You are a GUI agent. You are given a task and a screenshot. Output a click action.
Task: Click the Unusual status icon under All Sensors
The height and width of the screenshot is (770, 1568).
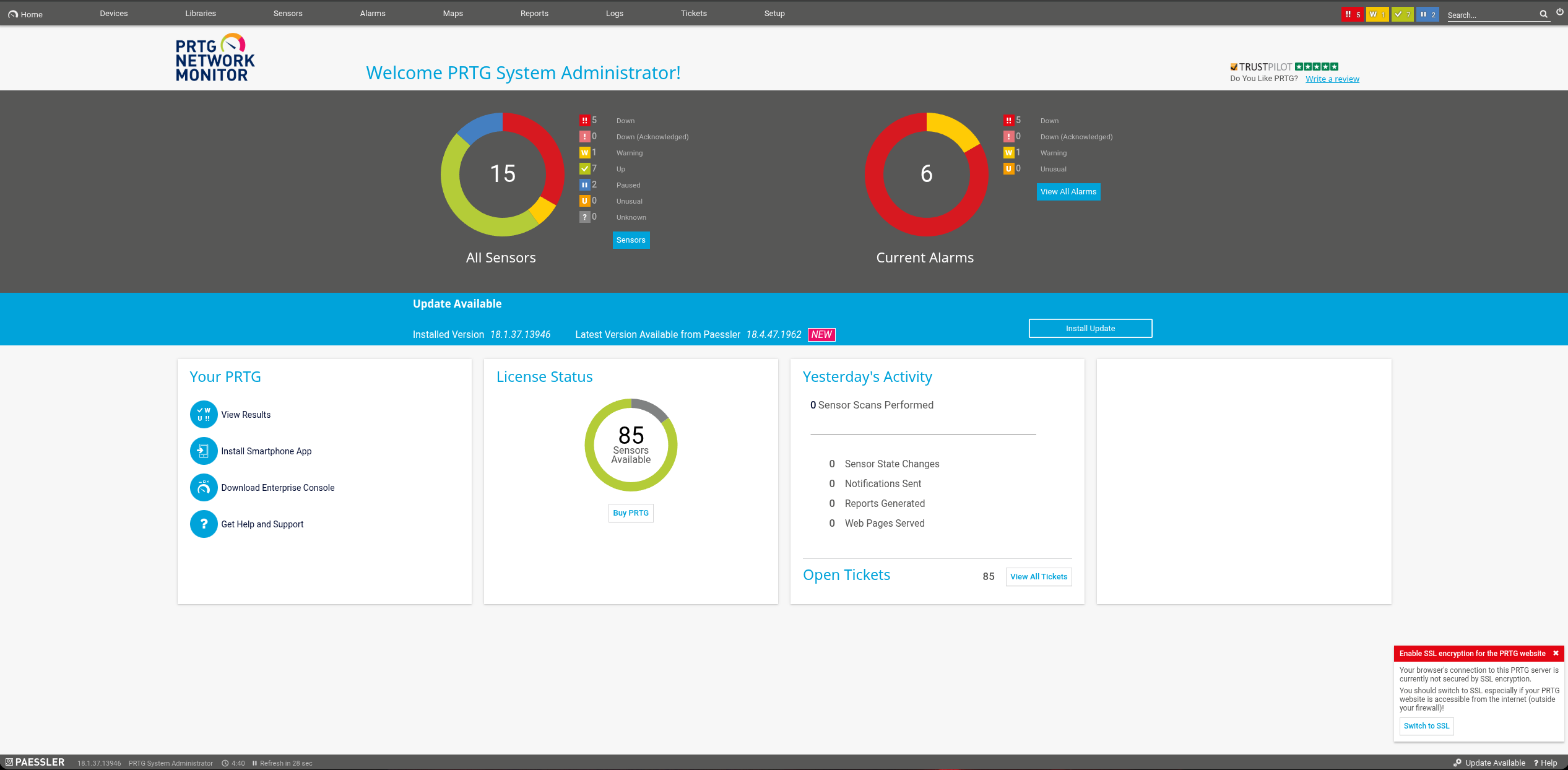click(x=584, y=201)
